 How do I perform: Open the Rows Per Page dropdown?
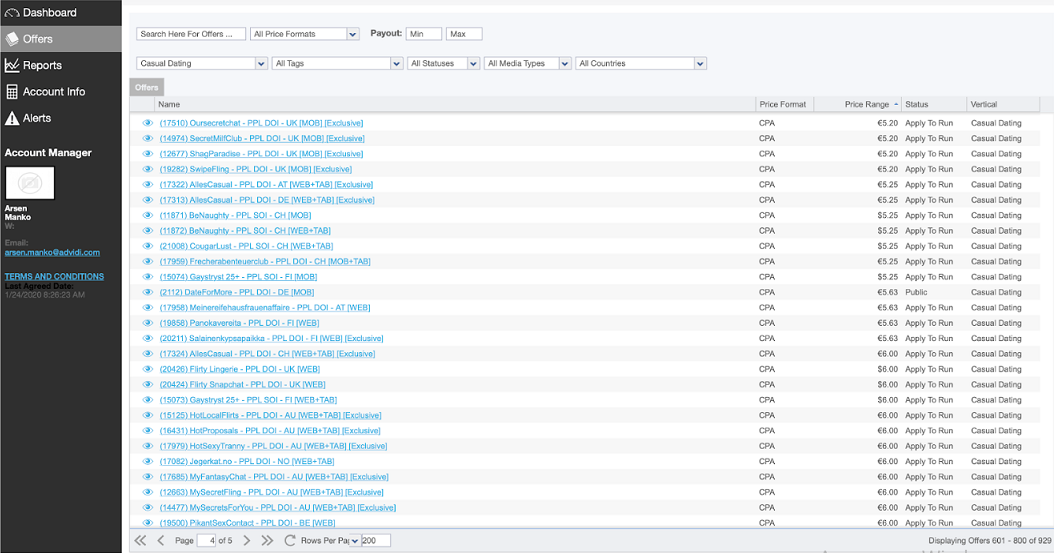click(x=355, y=540)
